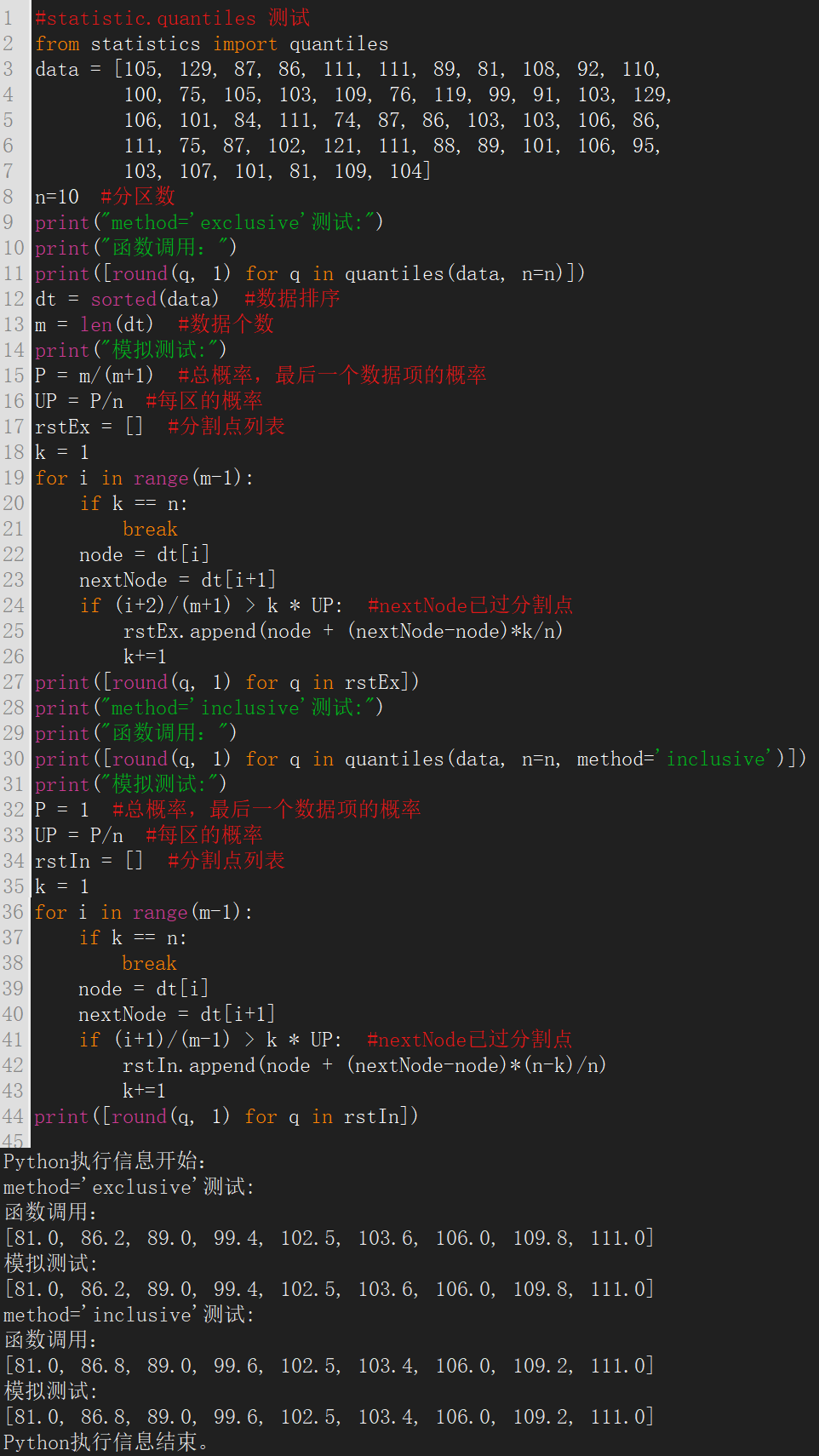Screen dimensions: 819x1456
Task: Click line number 24 in the gutter
Action: (x=14, y=605)
